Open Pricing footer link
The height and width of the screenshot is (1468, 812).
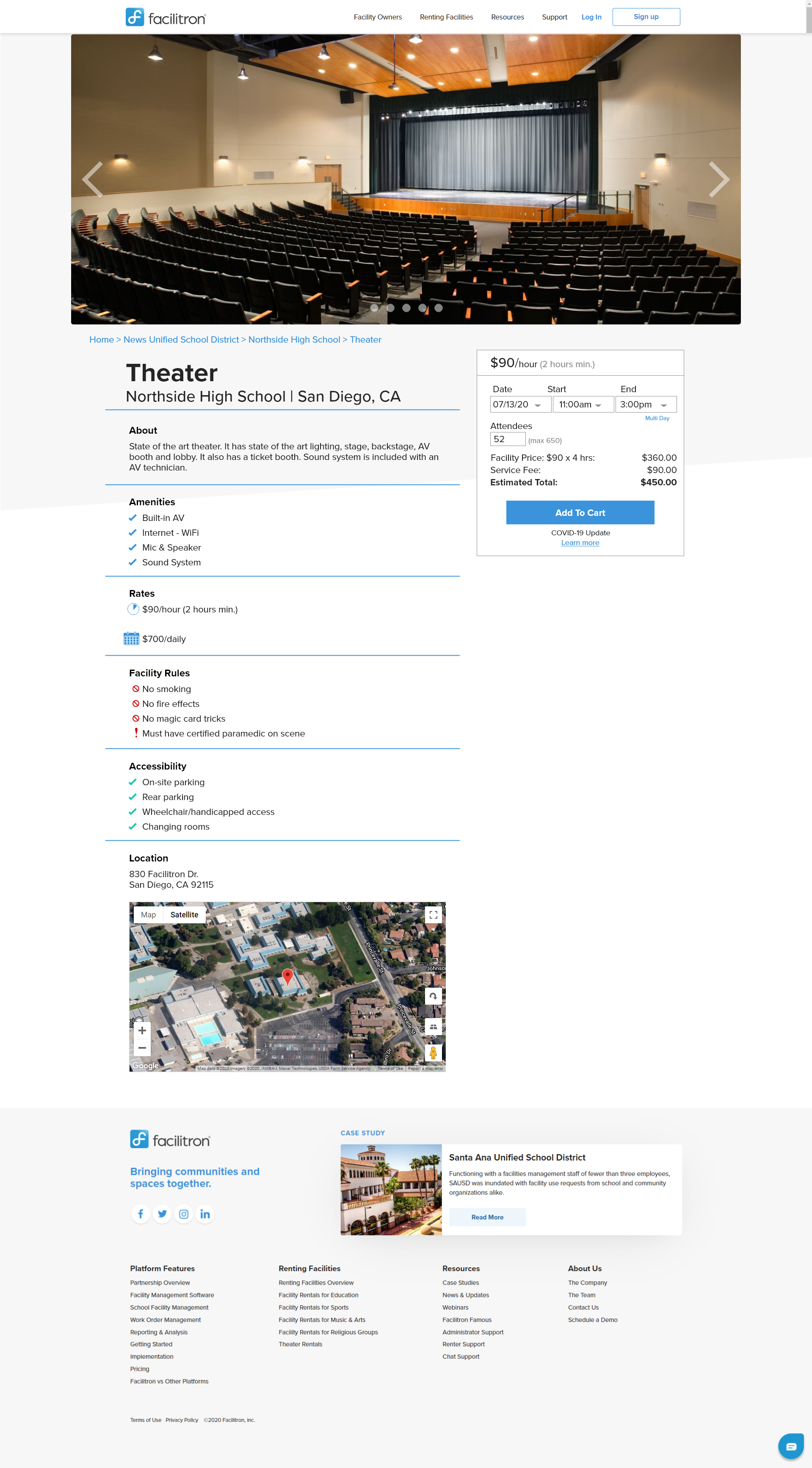[x=139, y=1369]
